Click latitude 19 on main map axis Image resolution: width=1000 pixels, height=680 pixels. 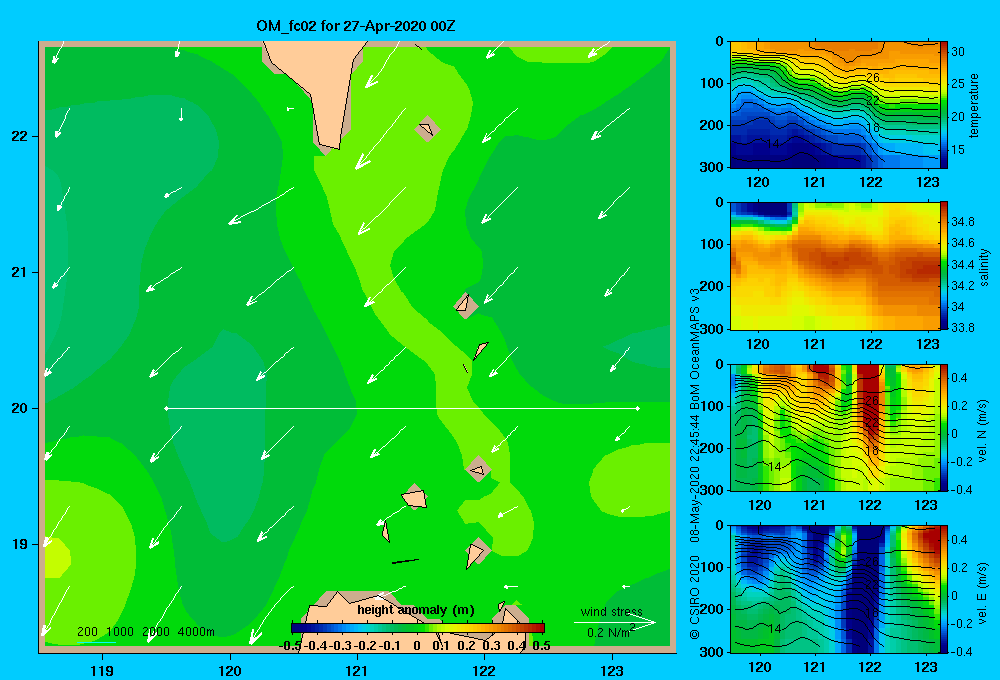pyautogui.click(x=18, y=544)
